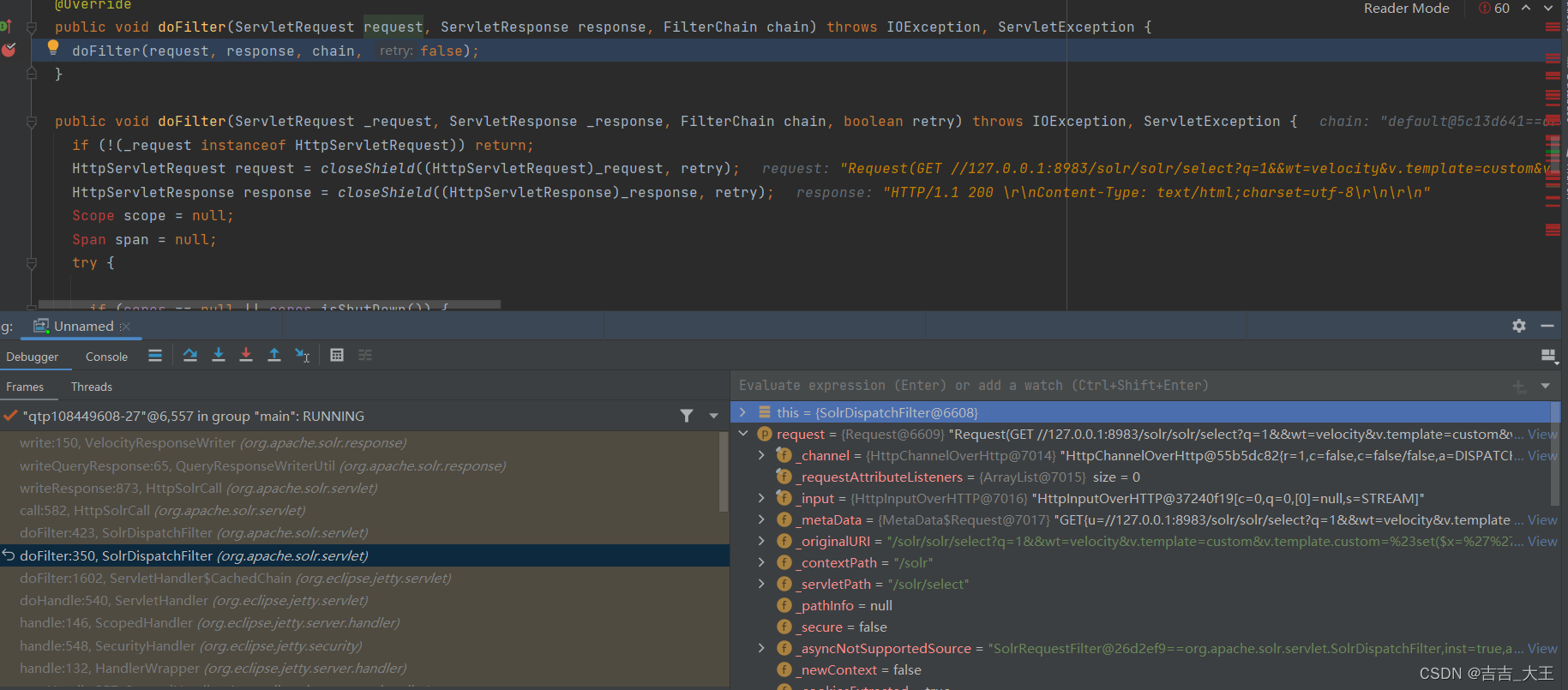The image size is (1568, 690).
Task: Click the blue Step Into arrow icon
Action: (219, 355)
